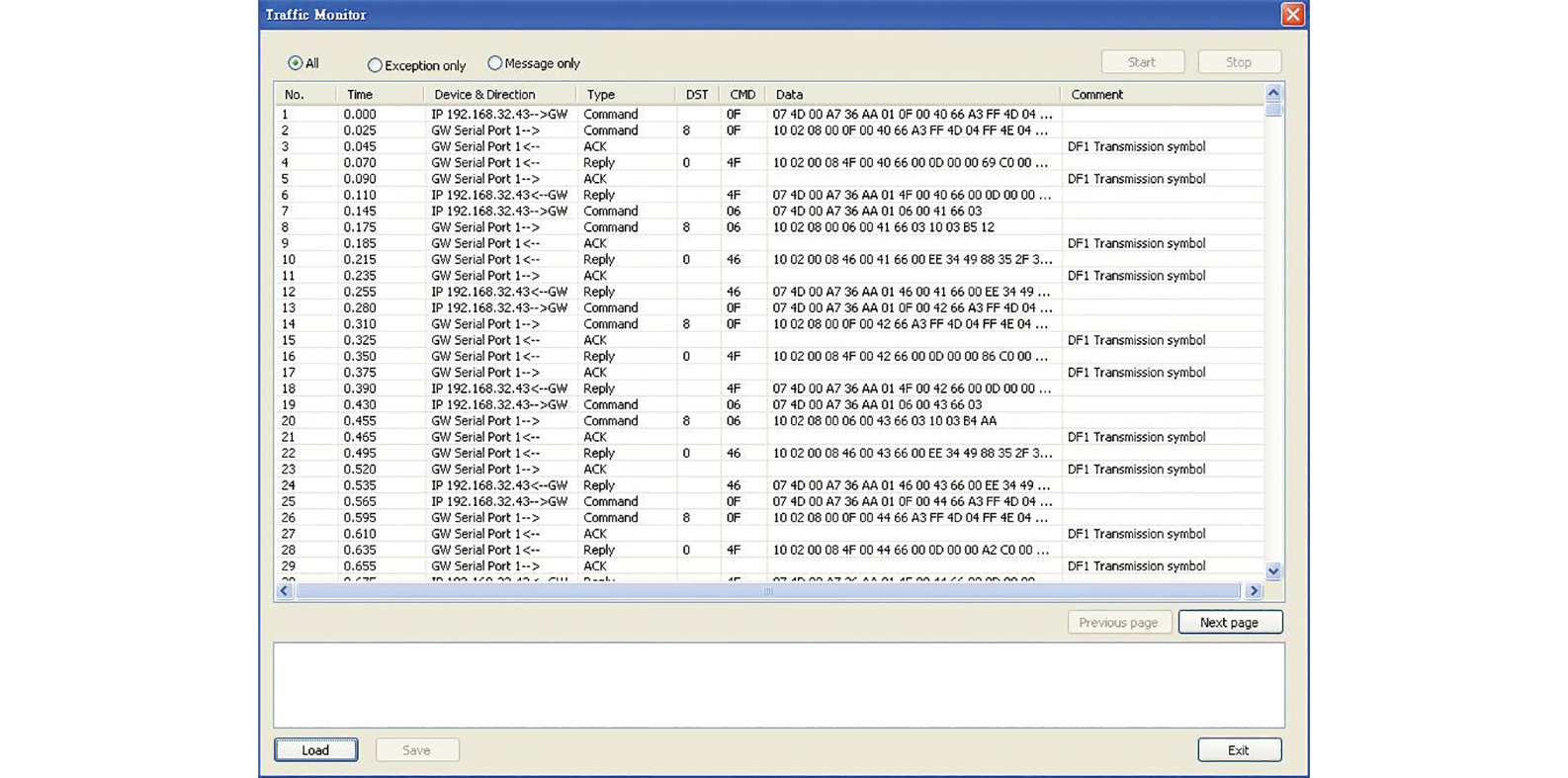
Task: Click the Device & Direction column header
Action: coord(484,95)
